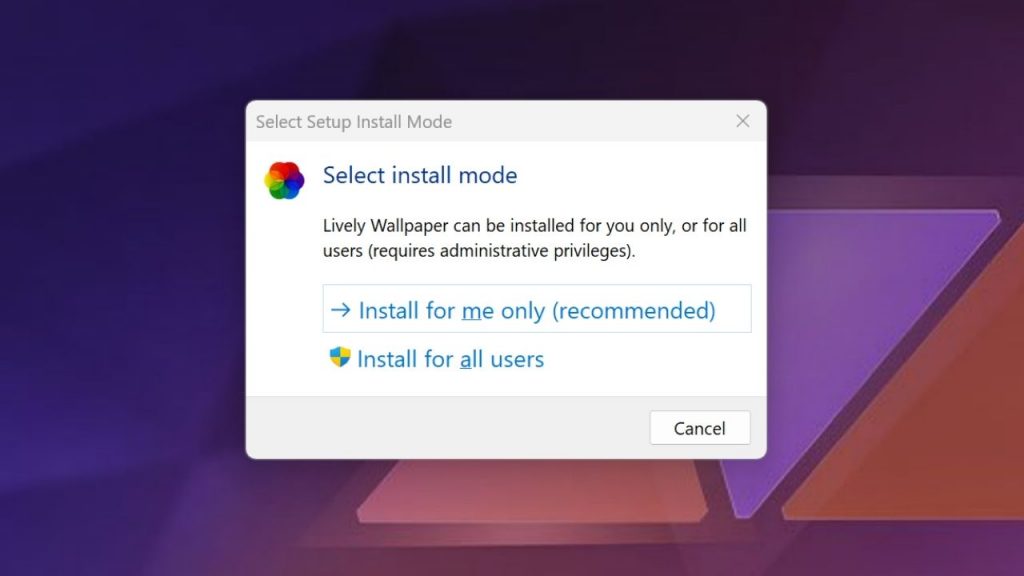1024x576 pixels.
Task: Click the gray footer area beside Cancel
Action: [447, 428]
